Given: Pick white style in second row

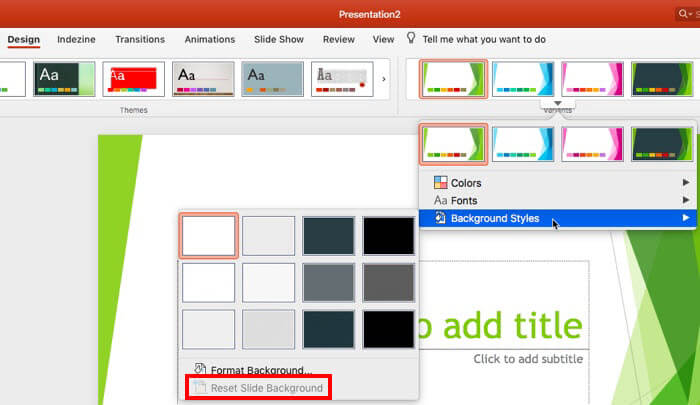Looking at the screenshot, I should [208, 283].
